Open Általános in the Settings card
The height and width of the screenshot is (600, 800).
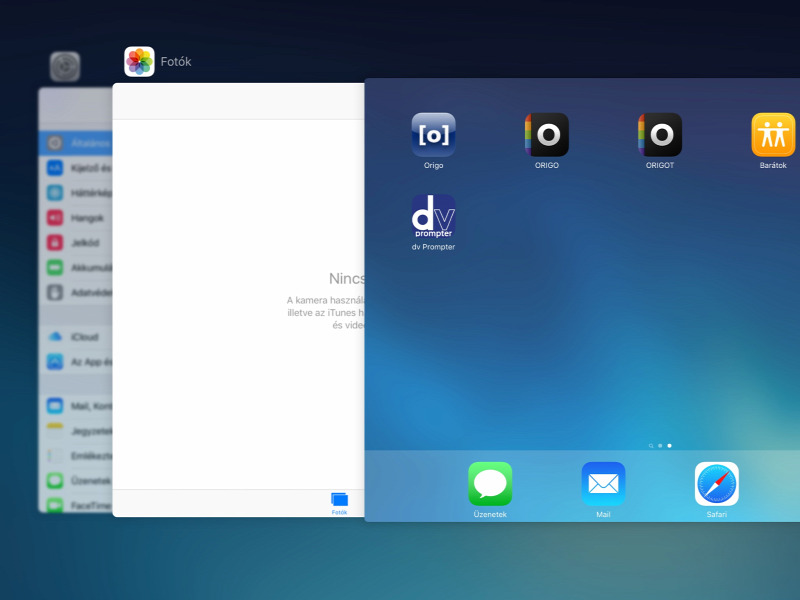[76, 143]
